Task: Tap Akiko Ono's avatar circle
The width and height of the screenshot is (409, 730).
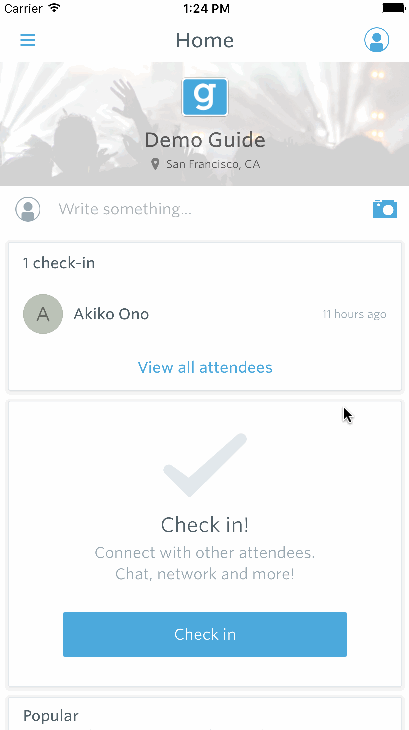Action: [43, 314]
